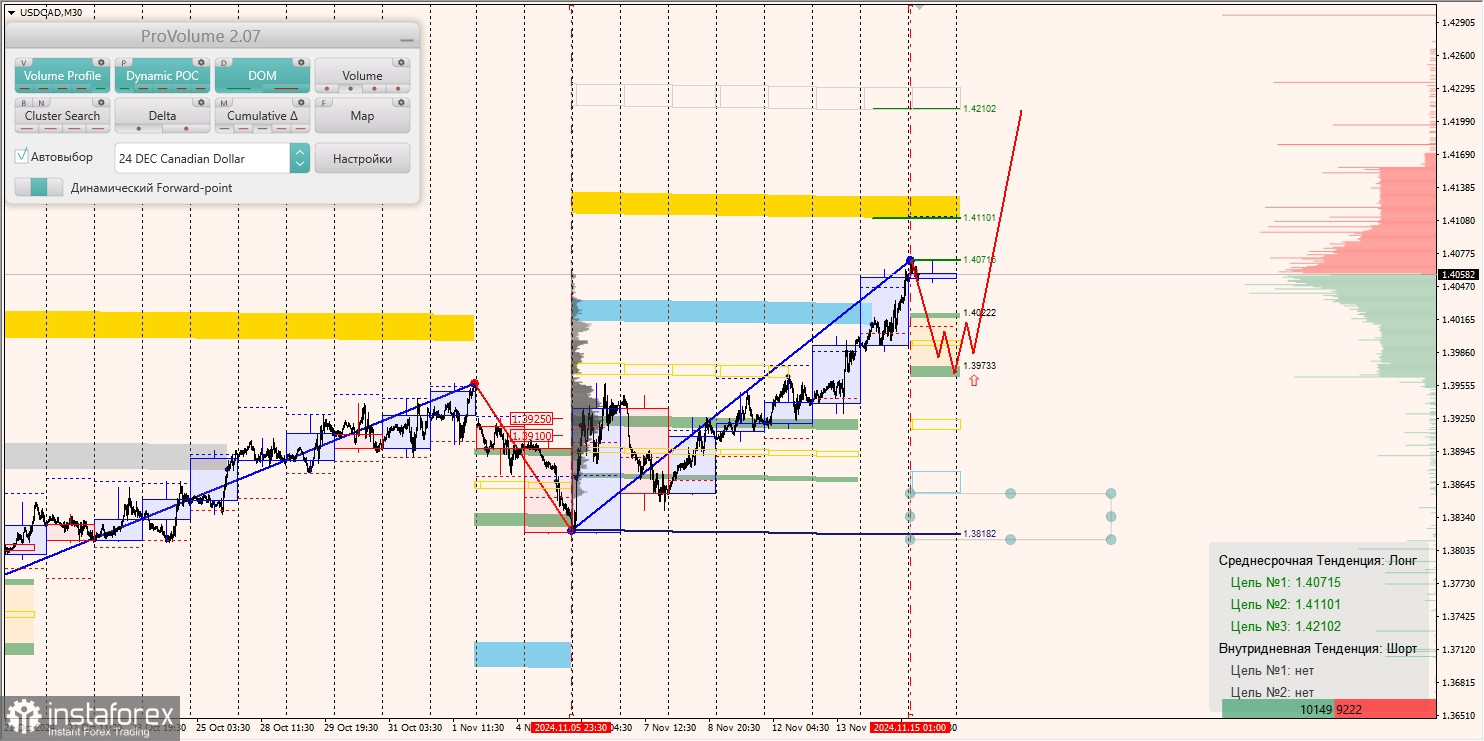Open Volume button's gear settings

[400, 62]
